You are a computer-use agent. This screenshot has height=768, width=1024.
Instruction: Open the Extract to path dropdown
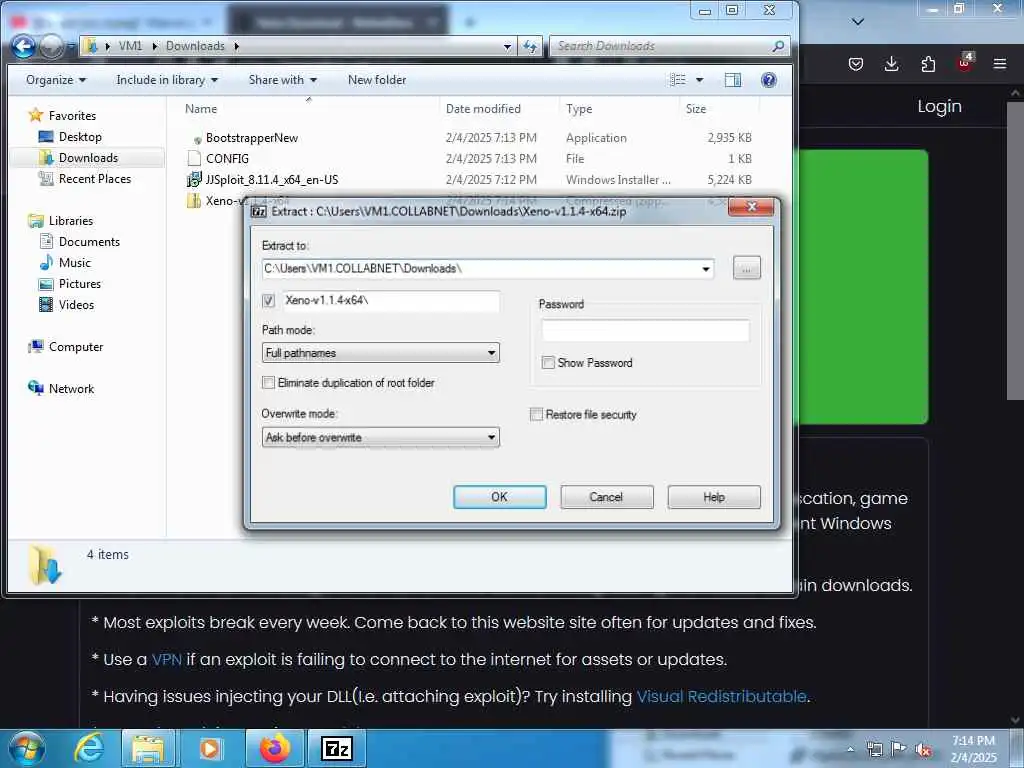coord(705,269)
